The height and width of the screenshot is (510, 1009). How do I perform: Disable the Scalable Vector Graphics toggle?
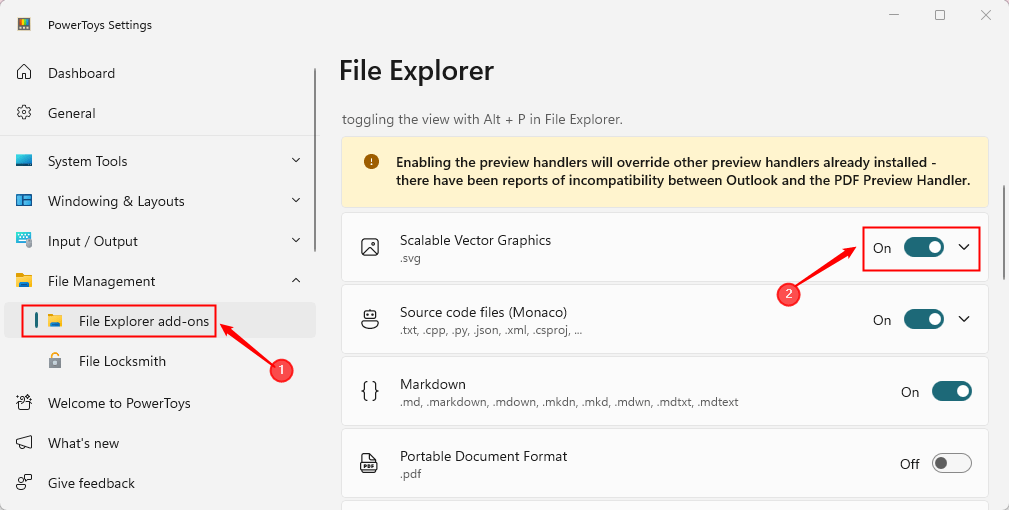click(x=923, y=247)
